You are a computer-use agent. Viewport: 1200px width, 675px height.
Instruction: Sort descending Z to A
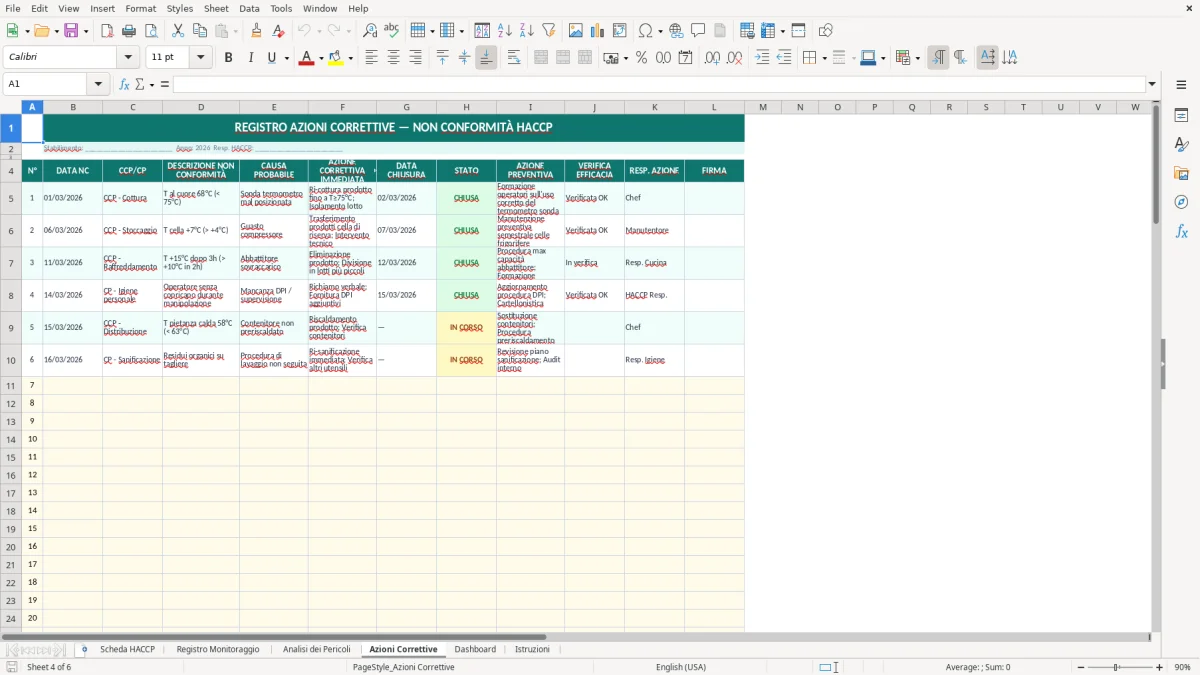526,31
